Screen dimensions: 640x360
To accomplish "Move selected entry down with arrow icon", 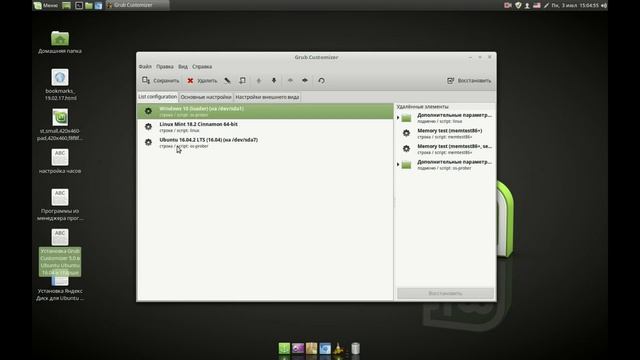I will (x=274, y=80).
